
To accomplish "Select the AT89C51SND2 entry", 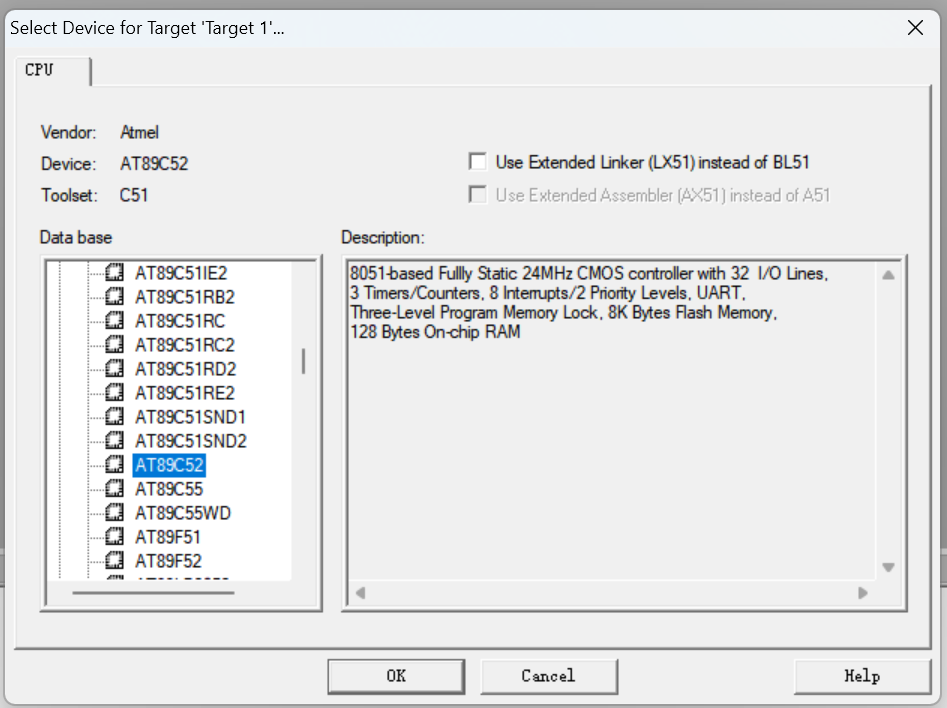I will click(x=191, y=441).
